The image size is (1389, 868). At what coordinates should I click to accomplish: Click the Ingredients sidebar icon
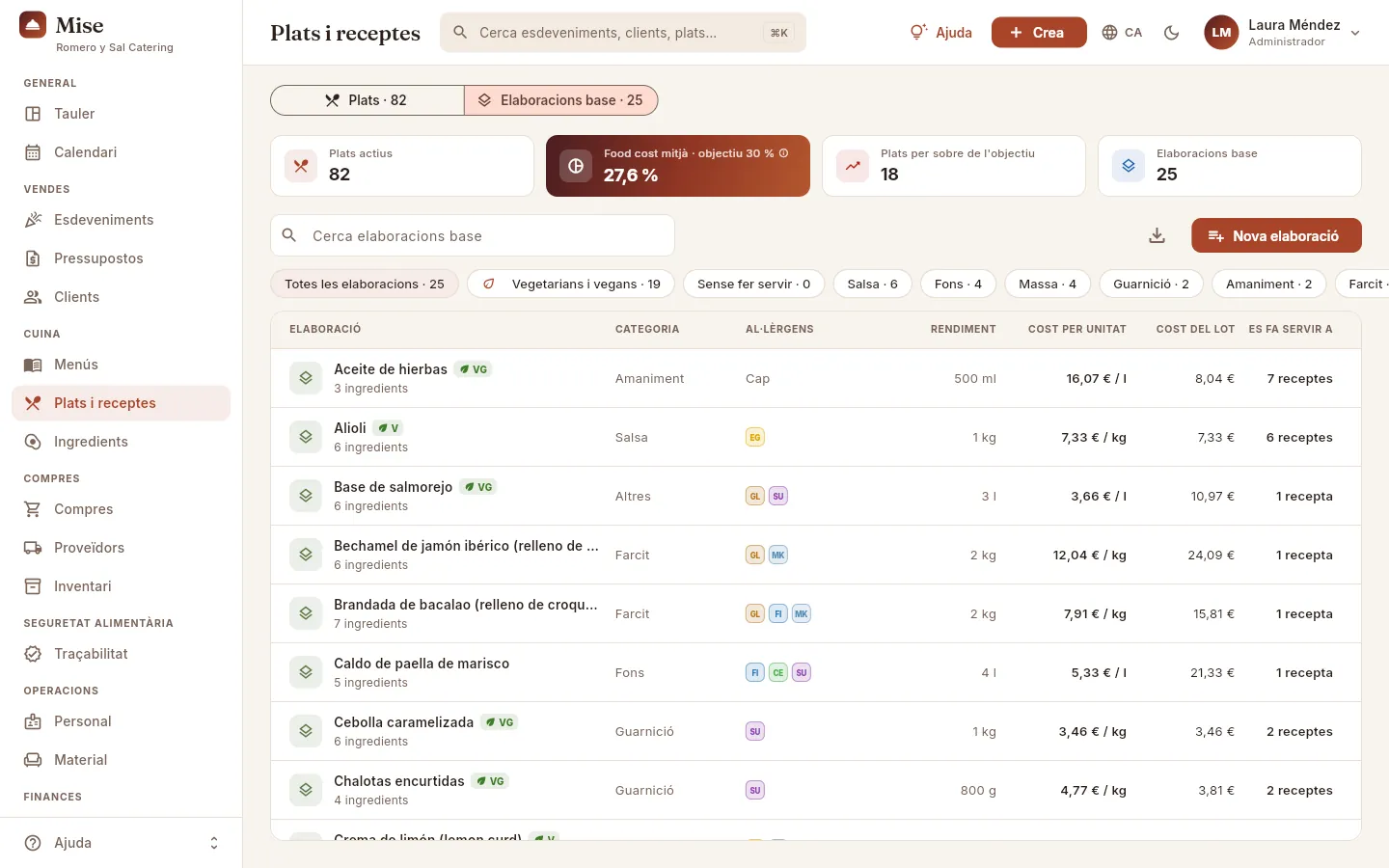[33, 442]
